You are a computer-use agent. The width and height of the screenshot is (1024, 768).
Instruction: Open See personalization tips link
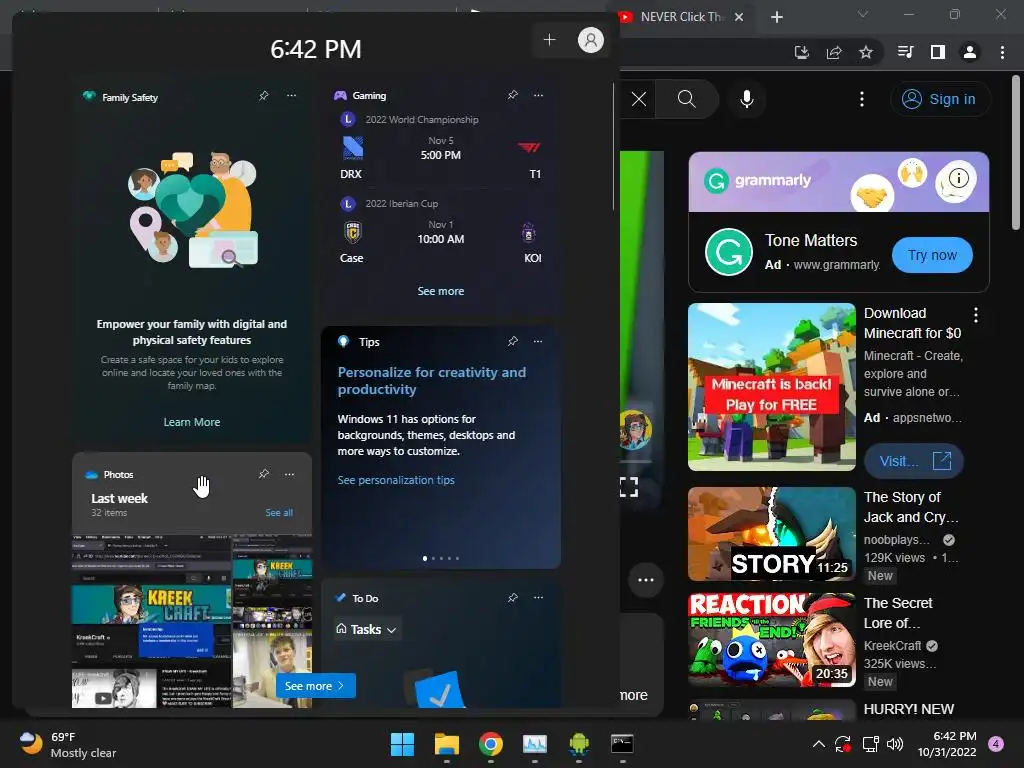click(396, 480)
